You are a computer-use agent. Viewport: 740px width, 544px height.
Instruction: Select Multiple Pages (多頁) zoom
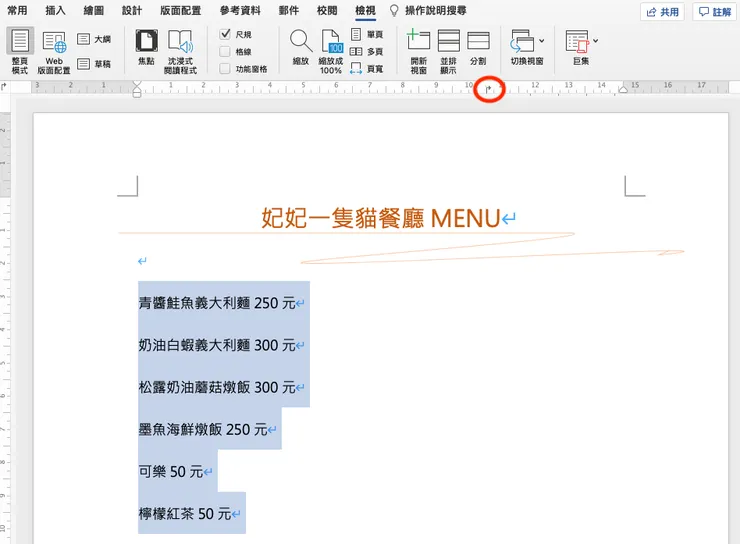[x=367, y=51]
